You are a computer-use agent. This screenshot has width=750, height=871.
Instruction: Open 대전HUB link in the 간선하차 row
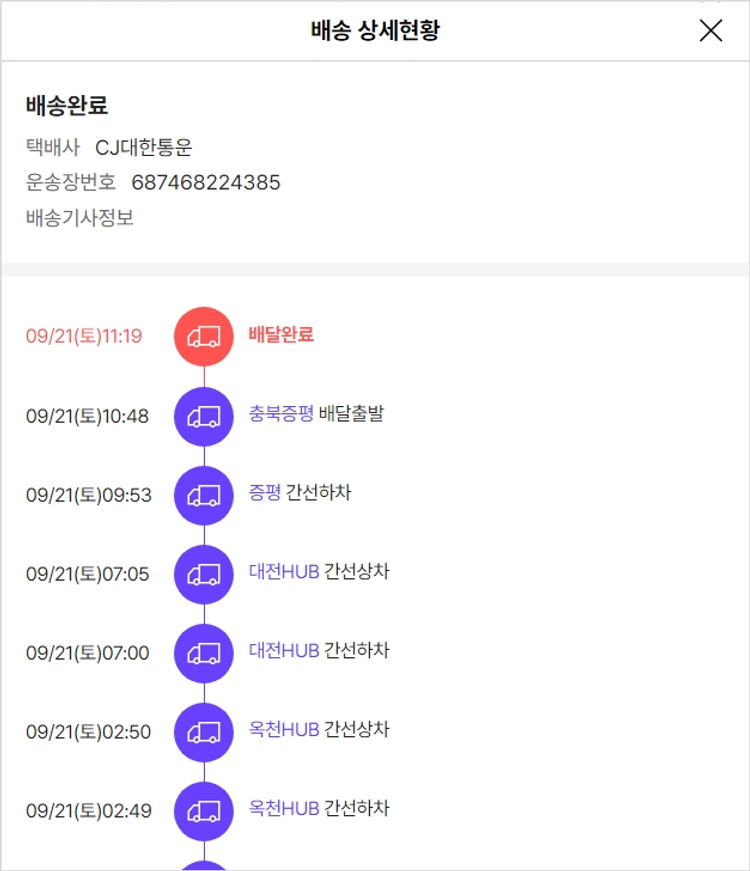(x=284, y=651)
